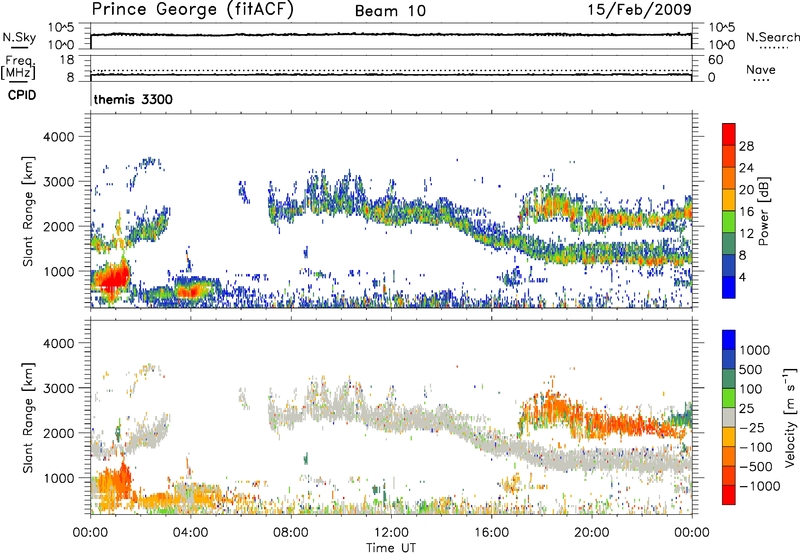This screenshot has height=554, width=800.
Task: Click 'Slant Range [km]' label of velocity panel
Action: click(28, 418)
